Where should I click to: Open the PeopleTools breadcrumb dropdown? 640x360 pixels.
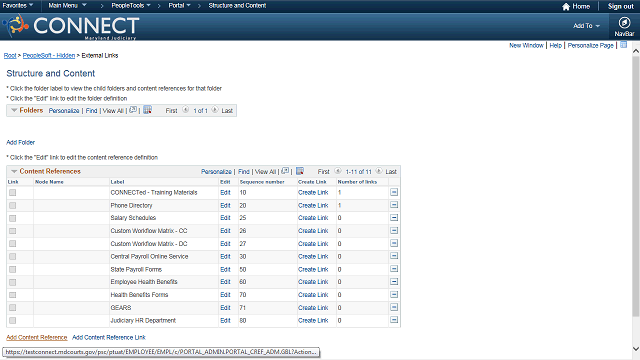coord(131,6)
